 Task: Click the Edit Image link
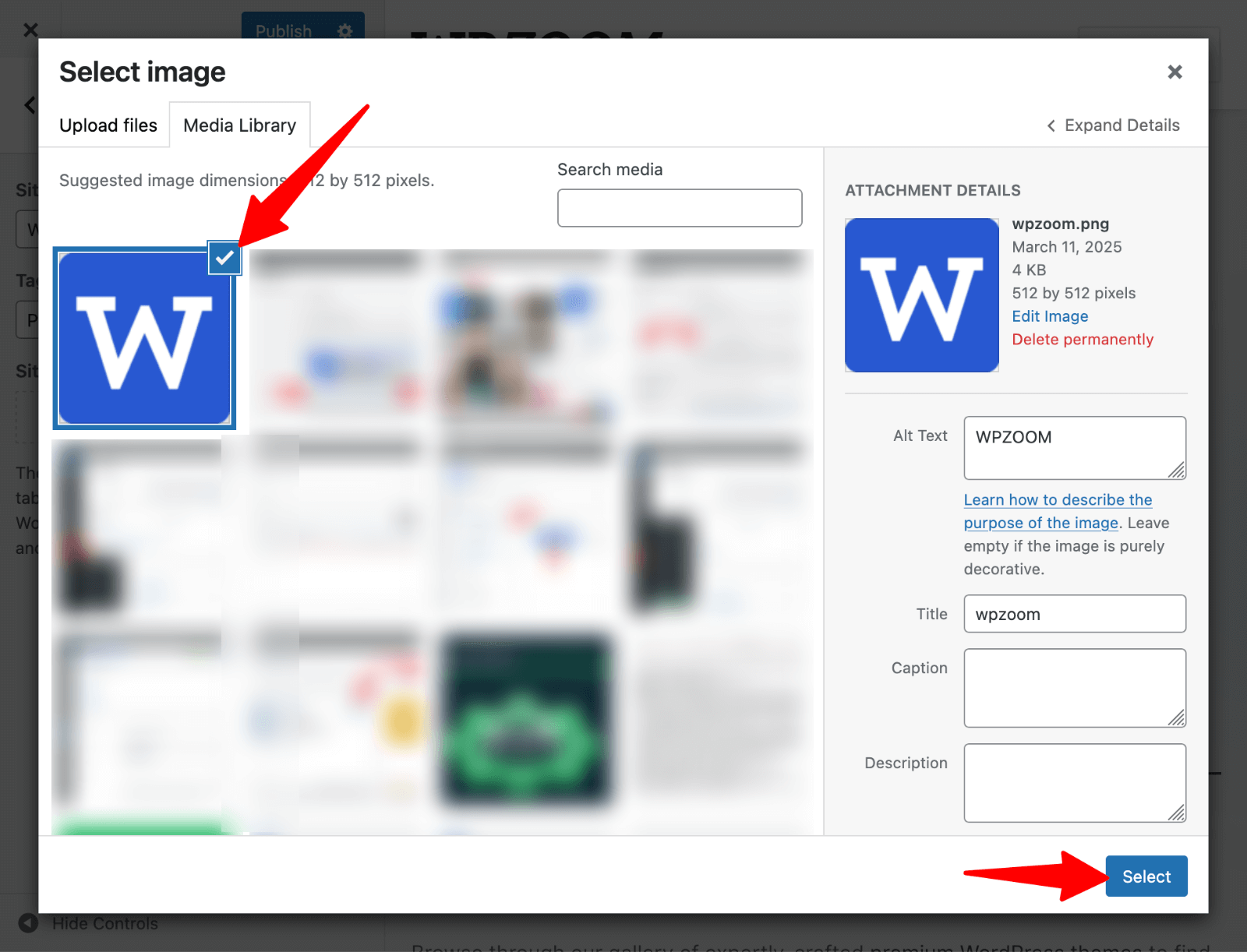click(1050, 316)
